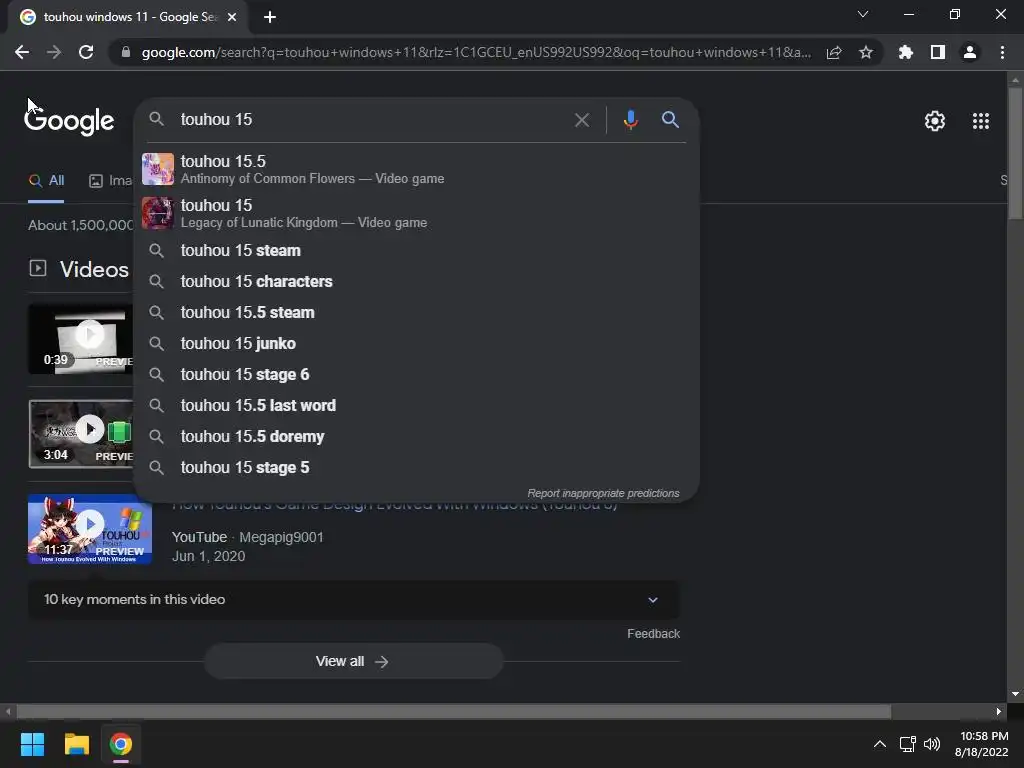Clear the search box text

tap(581, 120)
